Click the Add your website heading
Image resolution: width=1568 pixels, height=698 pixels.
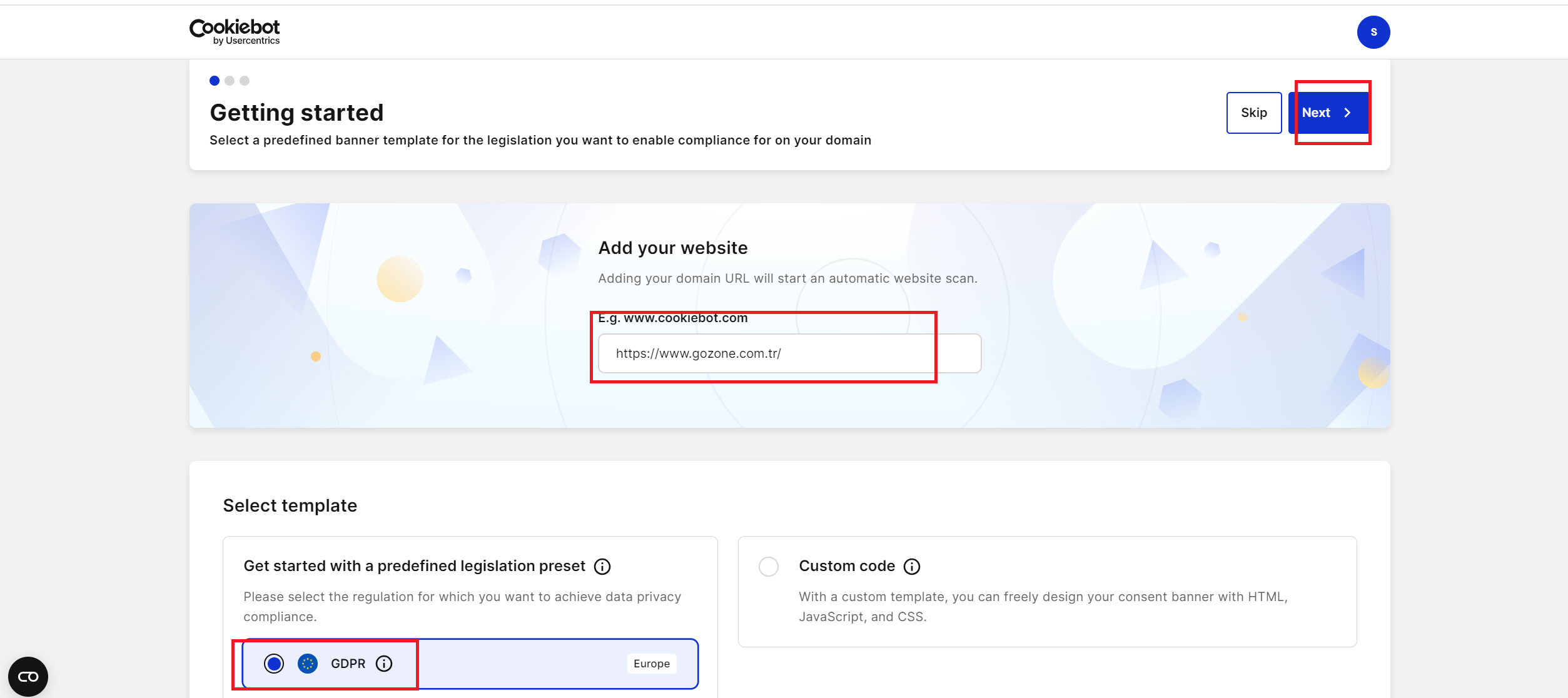pos(673,248)
